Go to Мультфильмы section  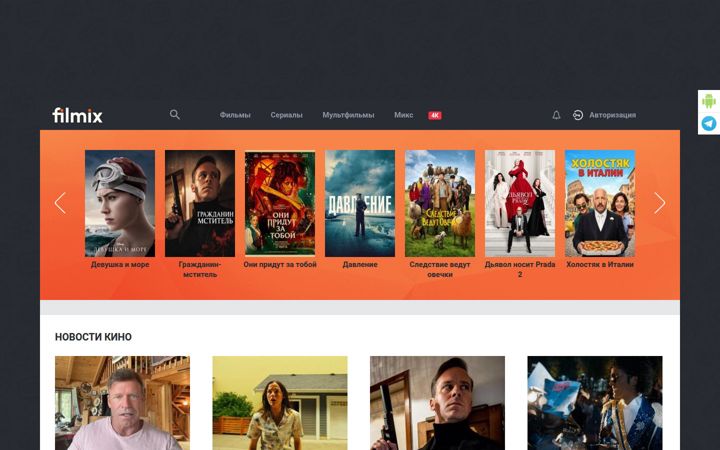click(x=348, y=115)
